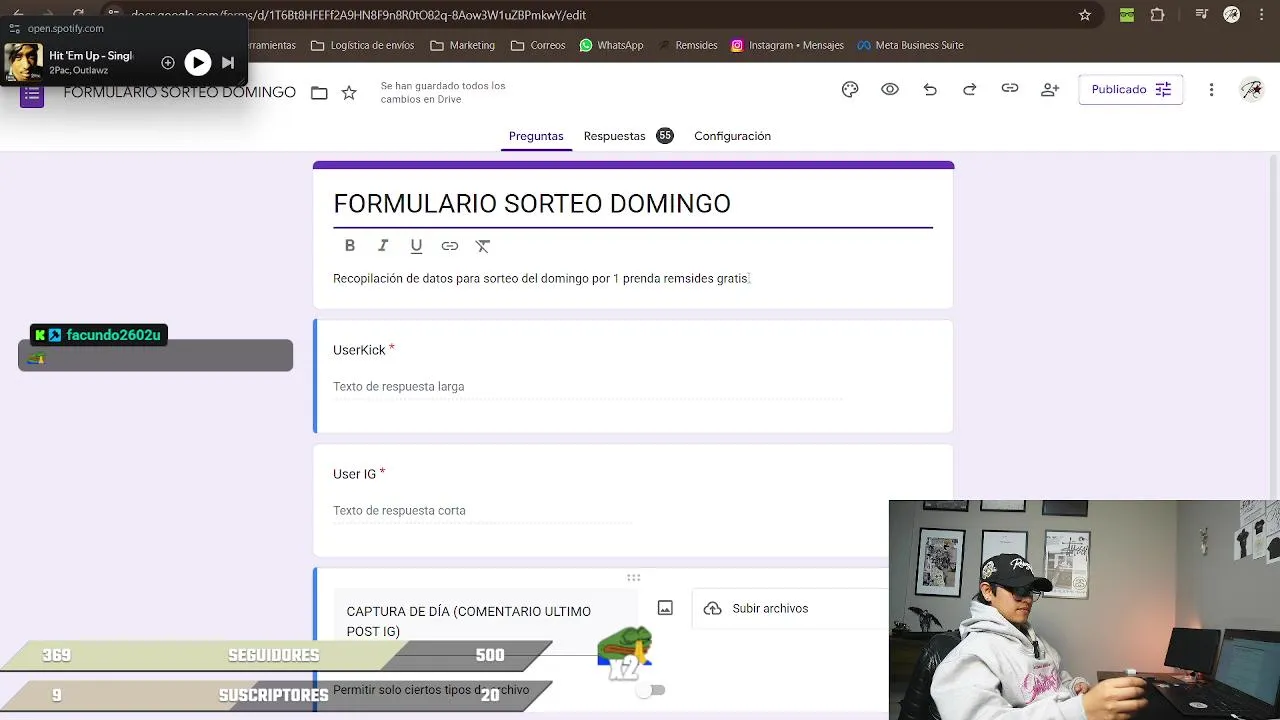
Task: Open the theme customization palette
Action: click(850, 89)
